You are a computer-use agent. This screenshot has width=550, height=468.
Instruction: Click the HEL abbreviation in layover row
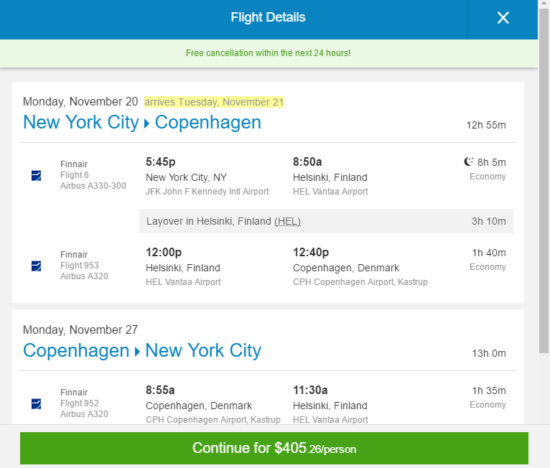point(287,221)
